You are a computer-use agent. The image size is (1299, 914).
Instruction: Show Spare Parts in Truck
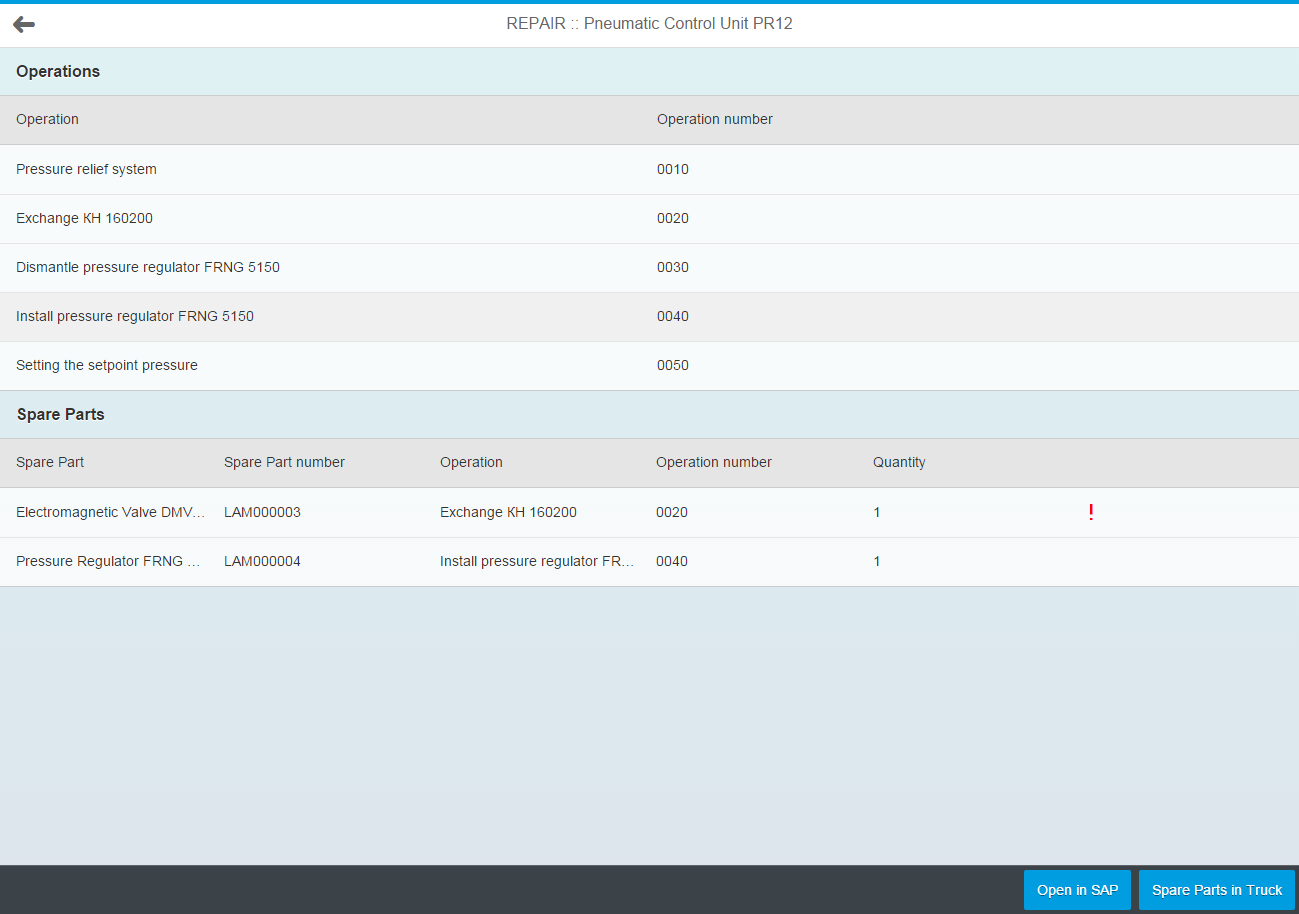1216,890
